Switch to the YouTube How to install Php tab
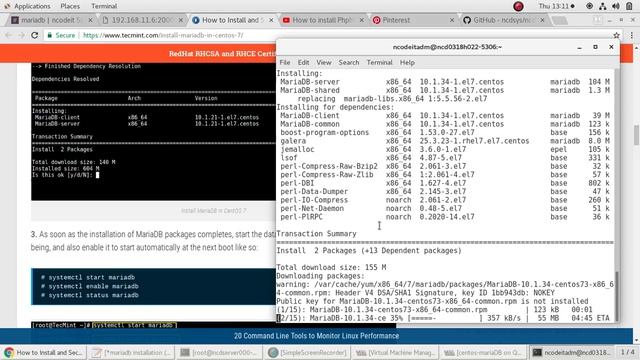Viewport: 640px width, 360px height. coord(322,20)
